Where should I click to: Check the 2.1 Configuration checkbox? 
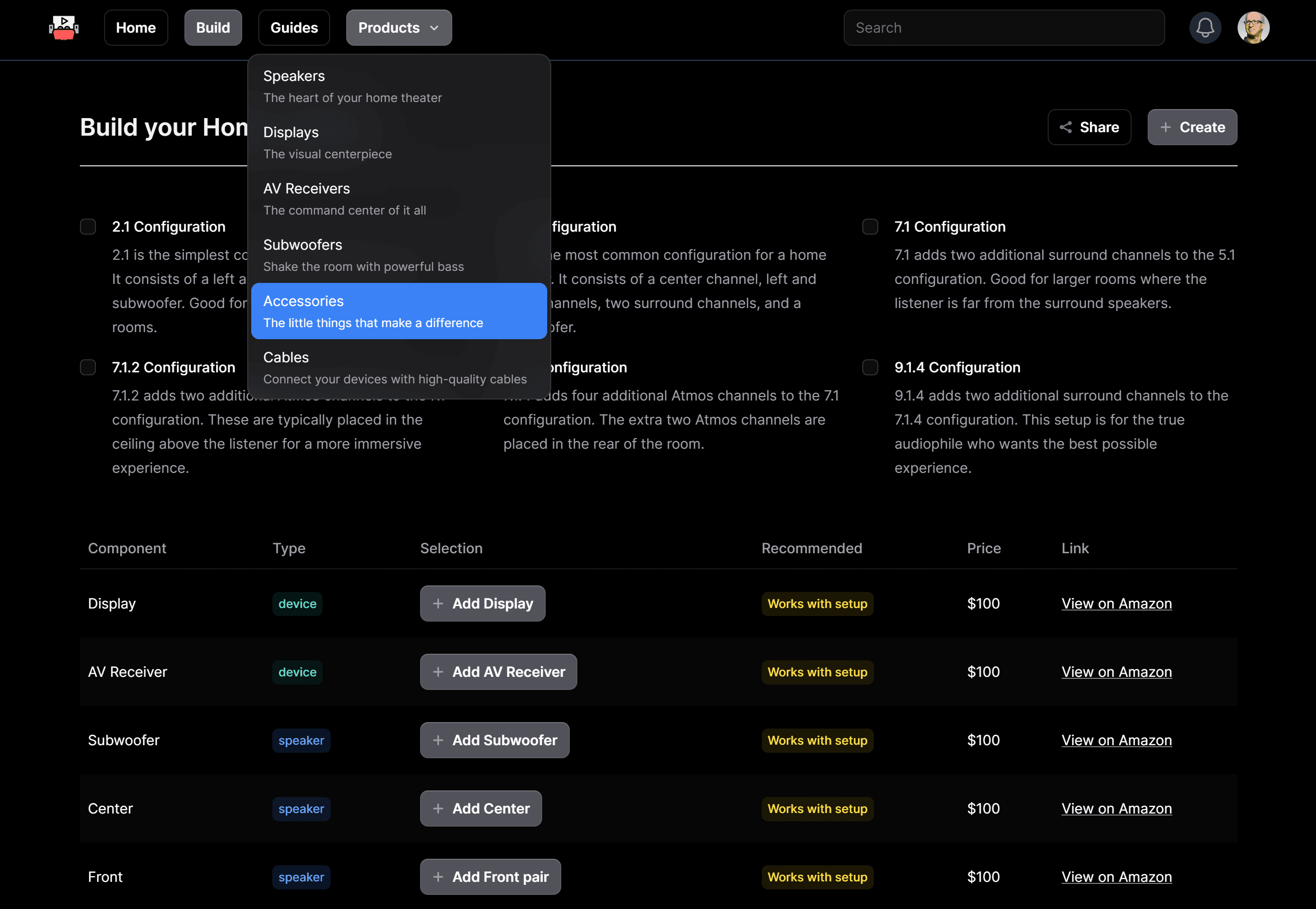coord(88,227)
